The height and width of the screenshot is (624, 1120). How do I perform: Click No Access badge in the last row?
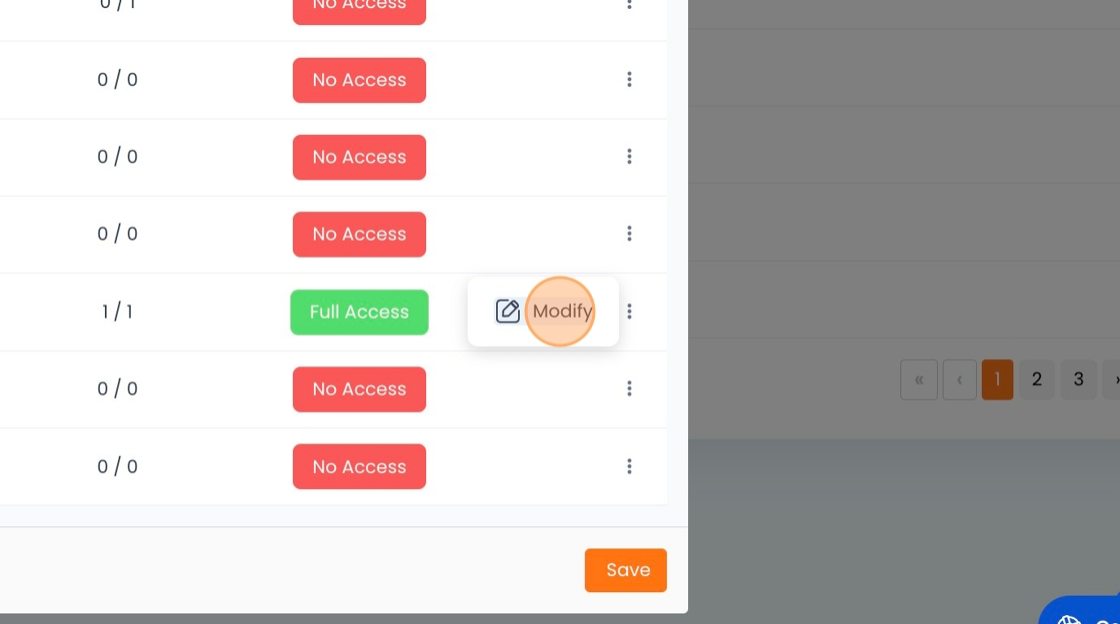(359, 466)
